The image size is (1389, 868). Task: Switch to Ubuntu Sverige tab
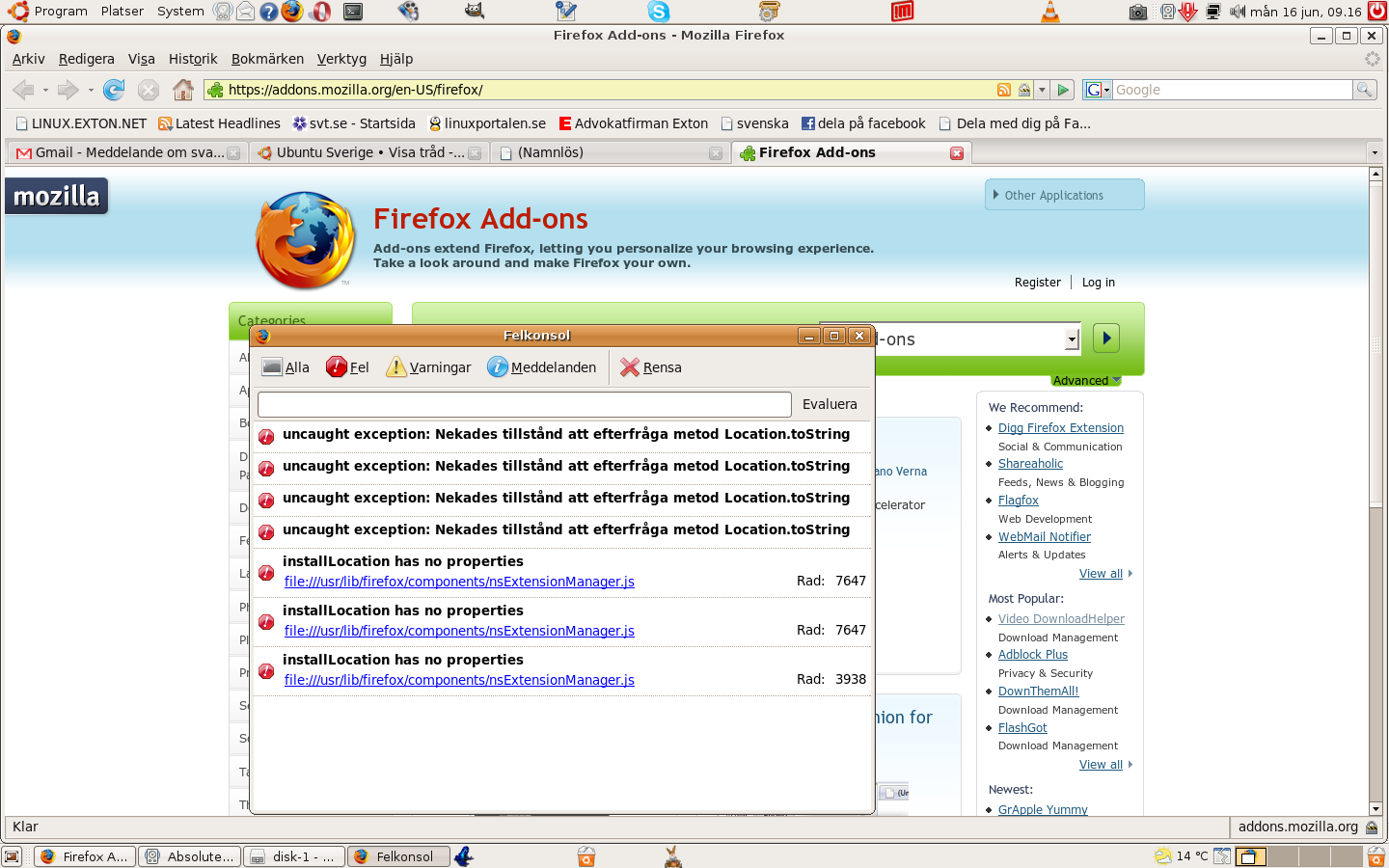coord(369,152)
